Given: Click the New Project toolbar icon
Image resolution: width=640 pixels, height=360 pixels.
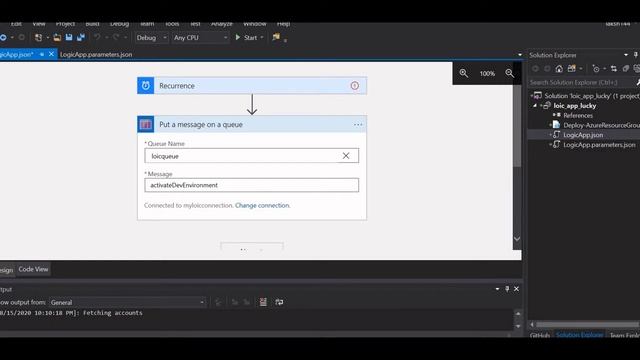Looking at the screenshot, I should click(x=38, y=38).
